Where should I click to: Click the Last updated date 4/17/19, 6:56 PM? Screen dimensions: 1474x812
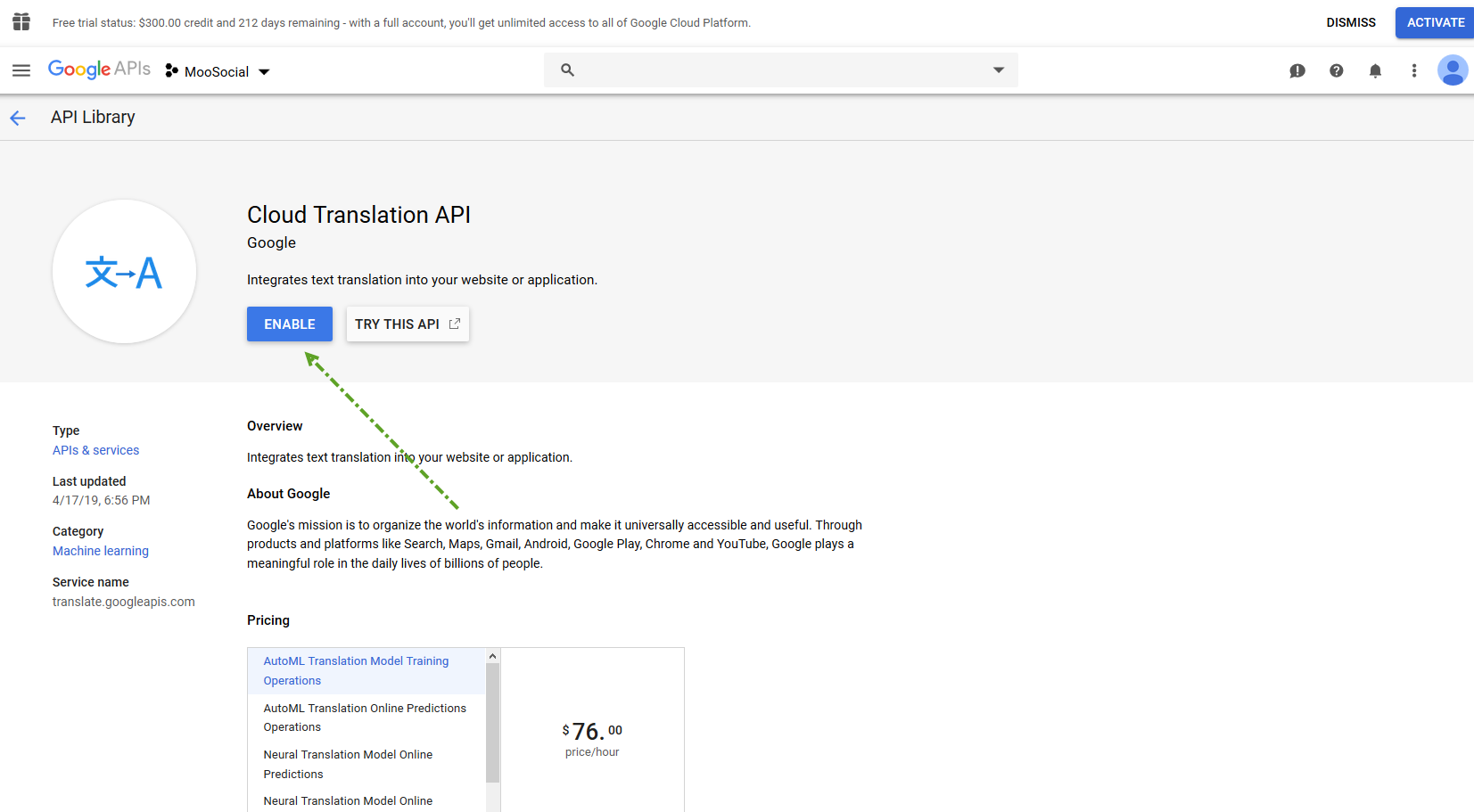pyautogui.click(x=102, y=500)
